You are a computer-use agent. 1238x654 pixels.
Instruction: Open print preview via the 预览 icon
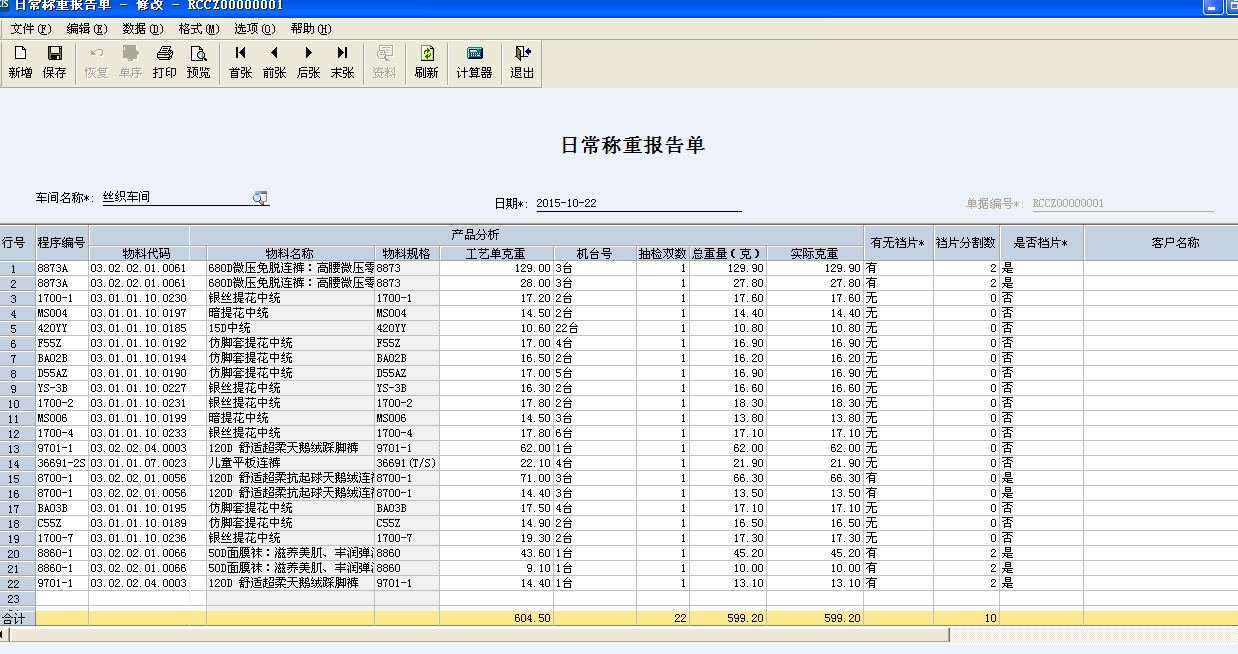tap(199, 62)
